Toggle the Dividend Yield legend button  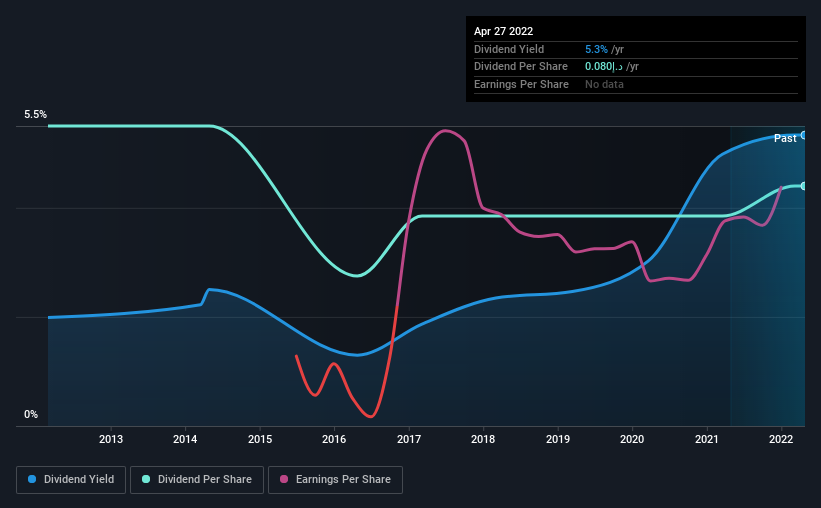pyautogui.click(x=71, y=480)
